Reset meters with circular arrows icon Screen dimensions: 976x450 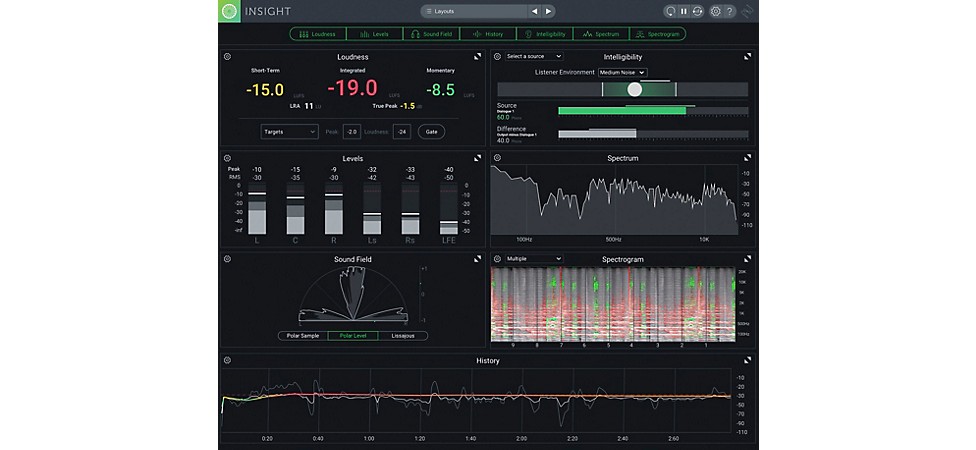click(698, 11)
